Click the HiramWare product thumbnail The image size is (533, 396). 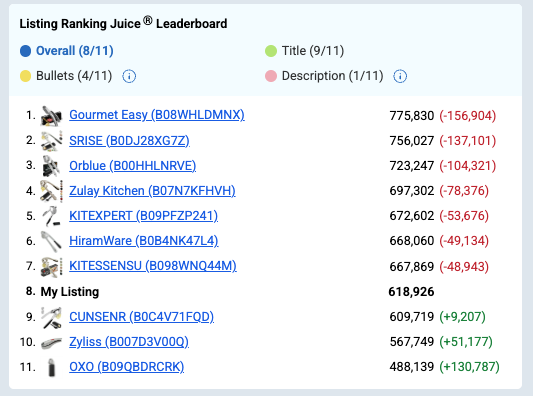pos(51,241)
